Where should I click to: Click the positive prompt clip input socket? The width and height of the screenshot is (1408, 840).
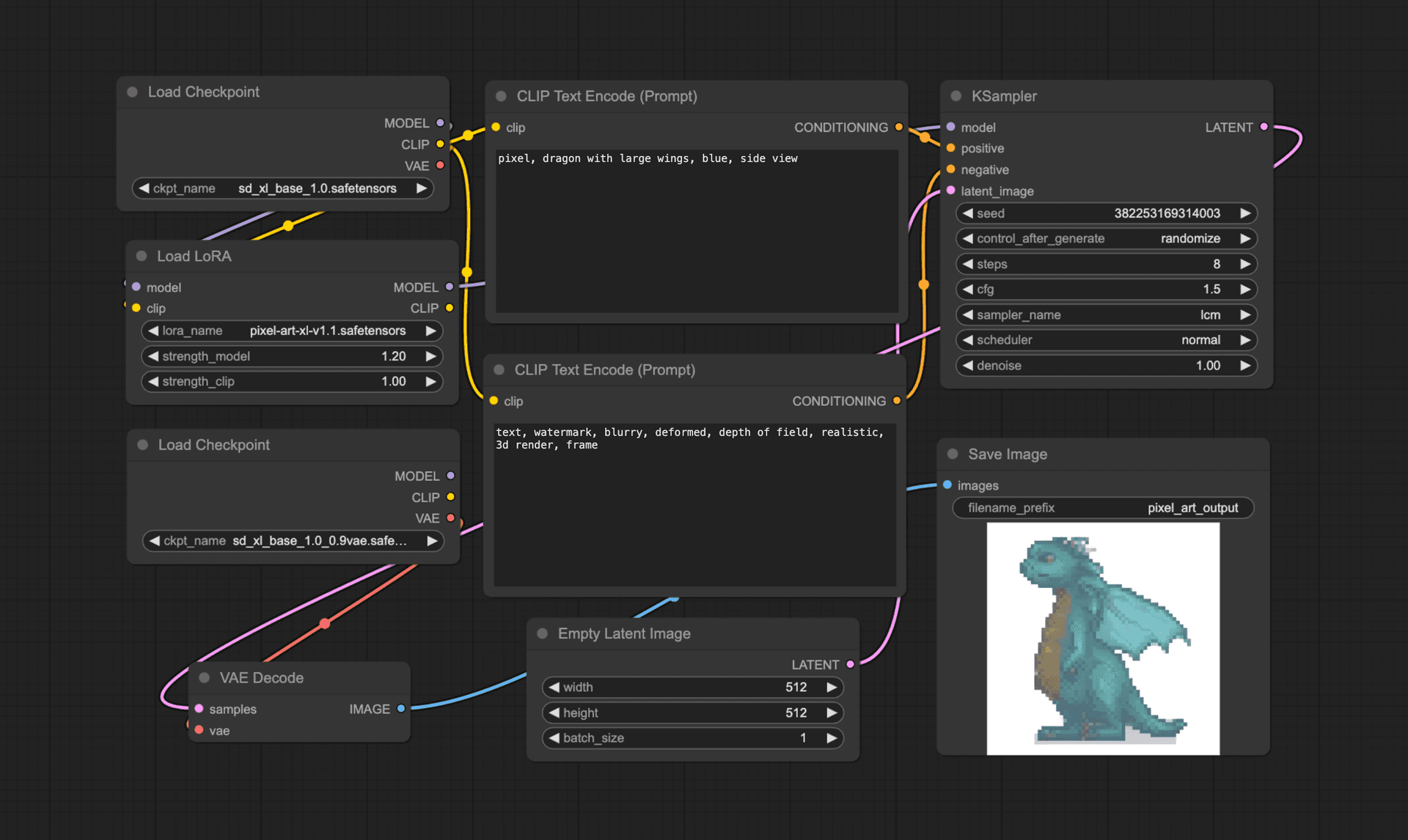point(496,128)
